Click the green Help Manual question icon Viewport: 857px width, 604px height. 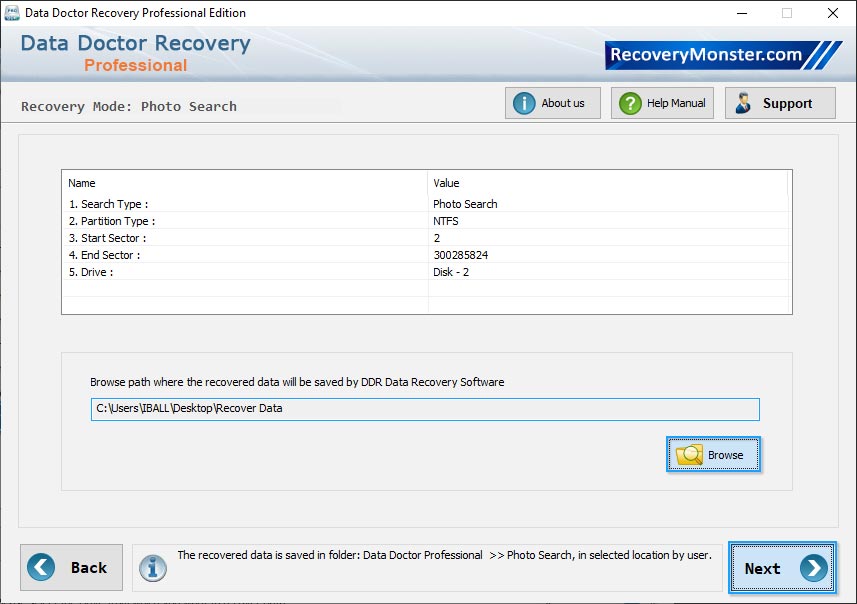(x=629, y=102)
